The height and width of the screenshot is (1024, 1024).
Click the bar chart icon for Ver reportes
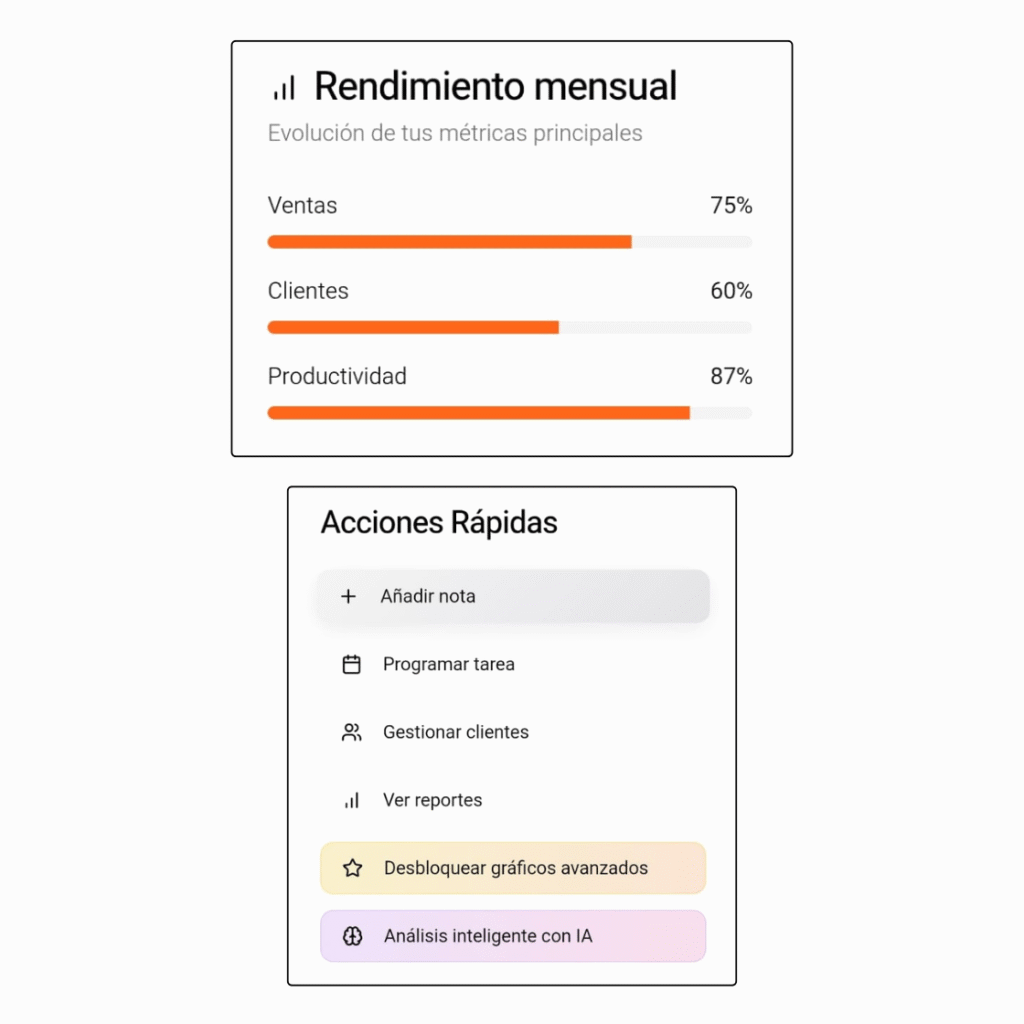pos(351,801)
